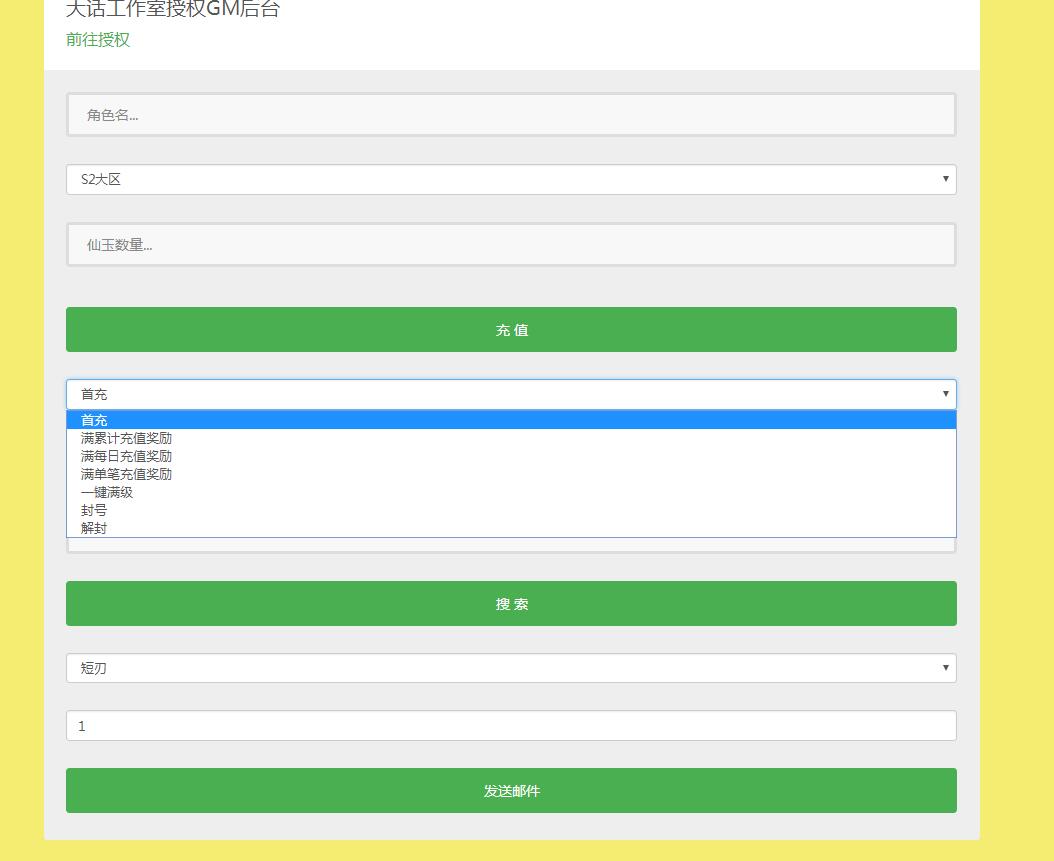
Task: Click the 前往授权 link
Action: [x=98, y=40]
